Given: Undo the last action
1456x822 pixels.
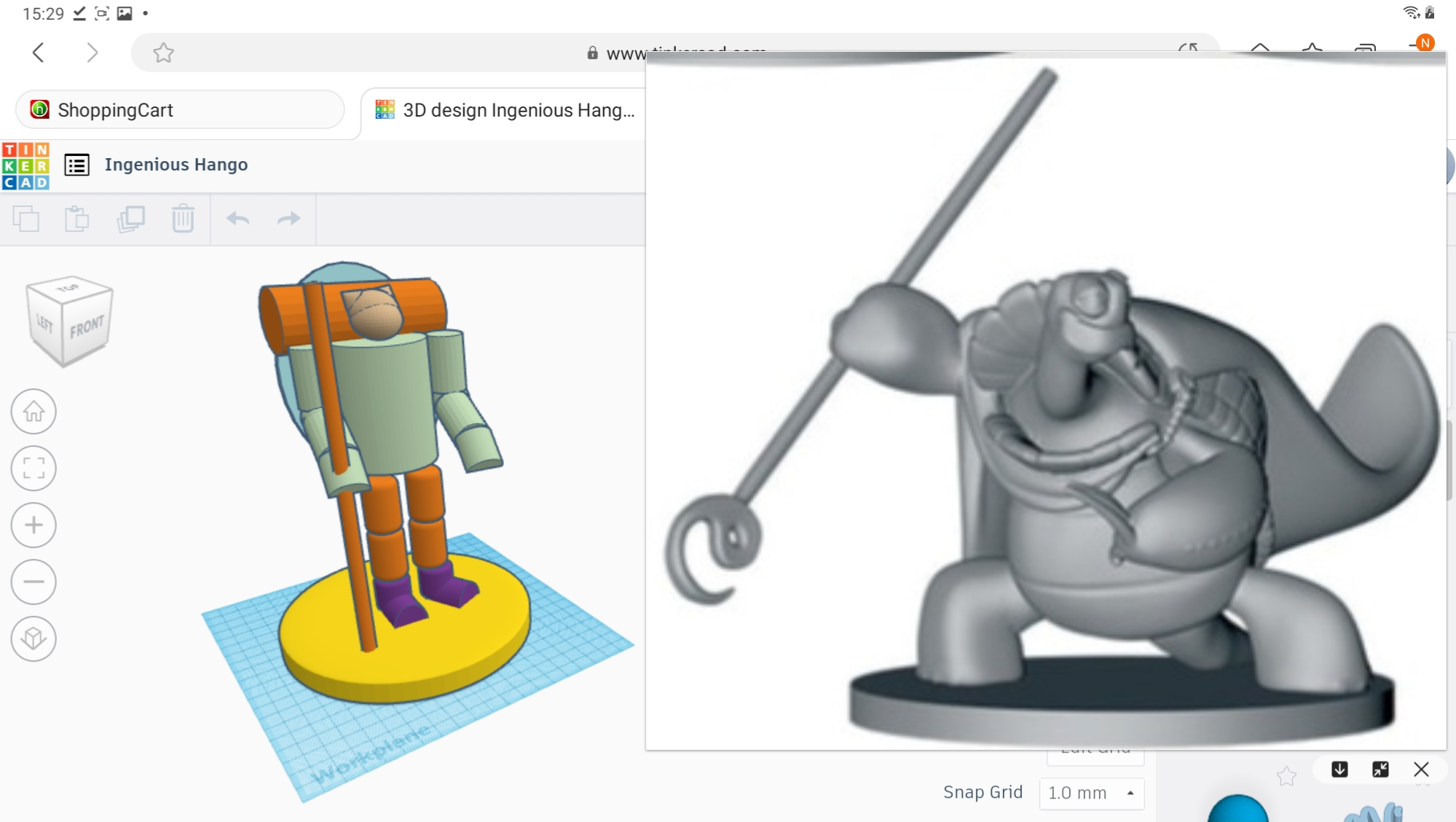Looking at the screenshot, I should (237, 219).
